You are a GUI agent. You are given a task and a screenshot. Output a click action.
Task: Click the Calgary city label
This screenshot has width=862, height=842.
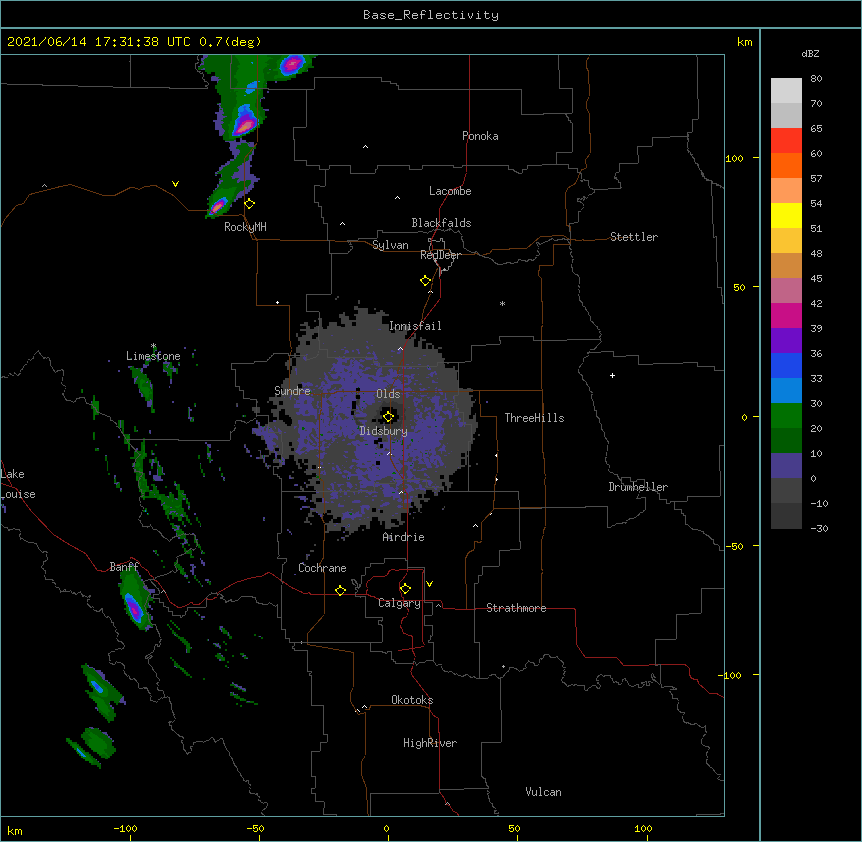pos(400,603)
